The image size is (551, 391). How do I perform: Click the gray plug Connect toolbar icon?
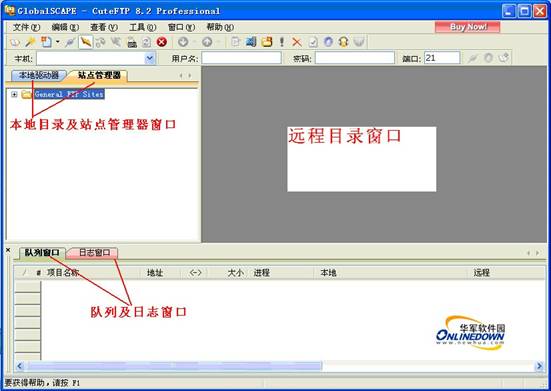pos(70,43)
